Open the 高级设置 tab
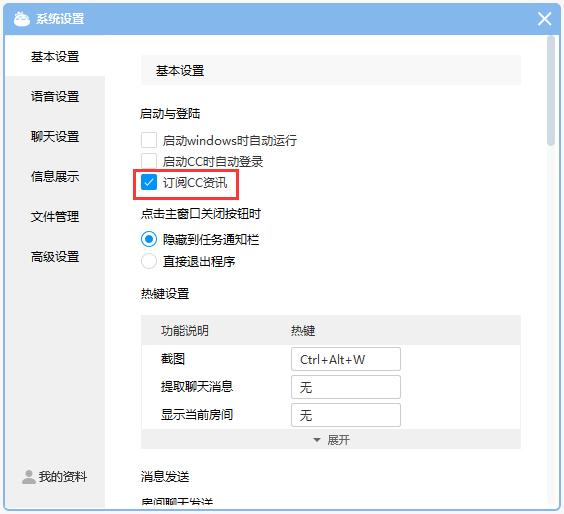 (55, 256)
